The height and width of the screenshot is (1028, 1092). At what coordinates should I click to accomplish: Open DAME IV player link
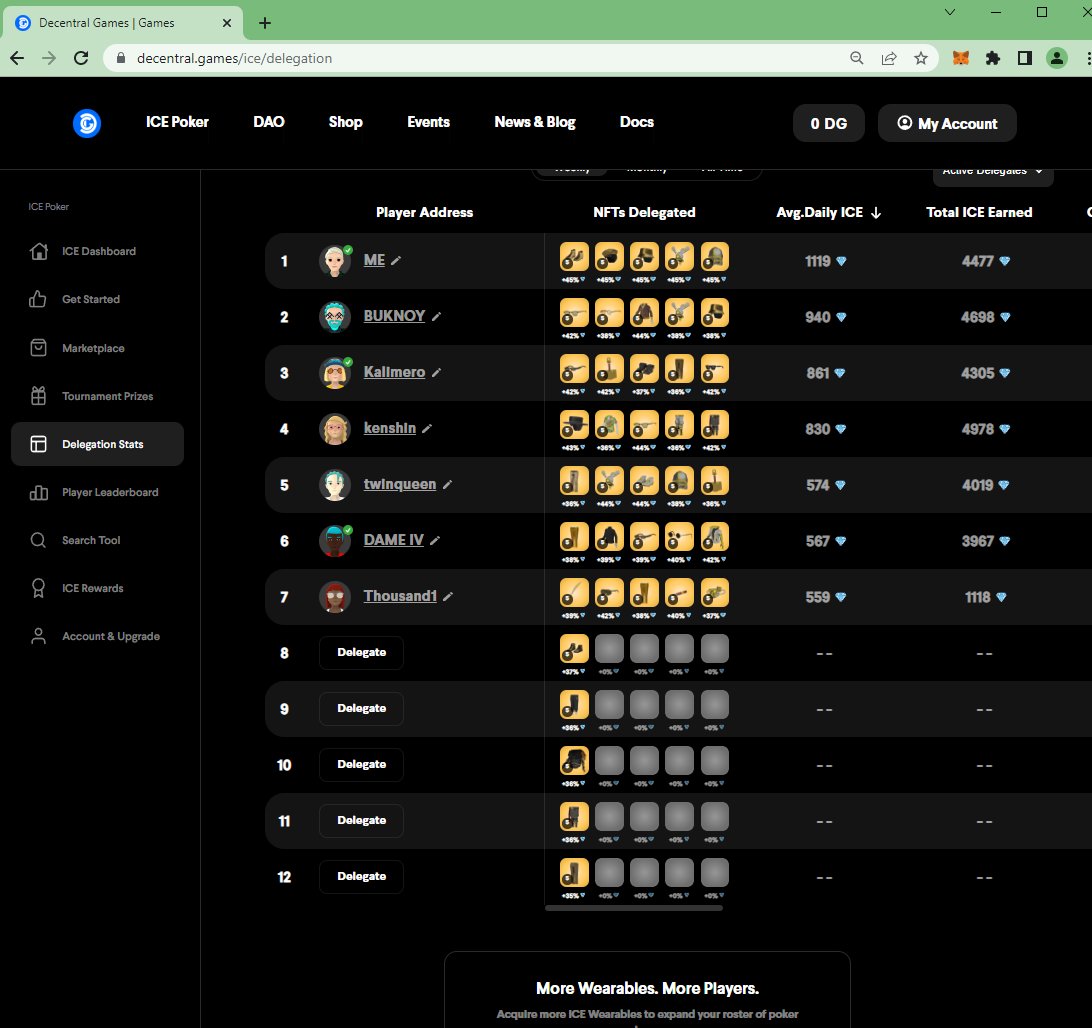[393, 540]
